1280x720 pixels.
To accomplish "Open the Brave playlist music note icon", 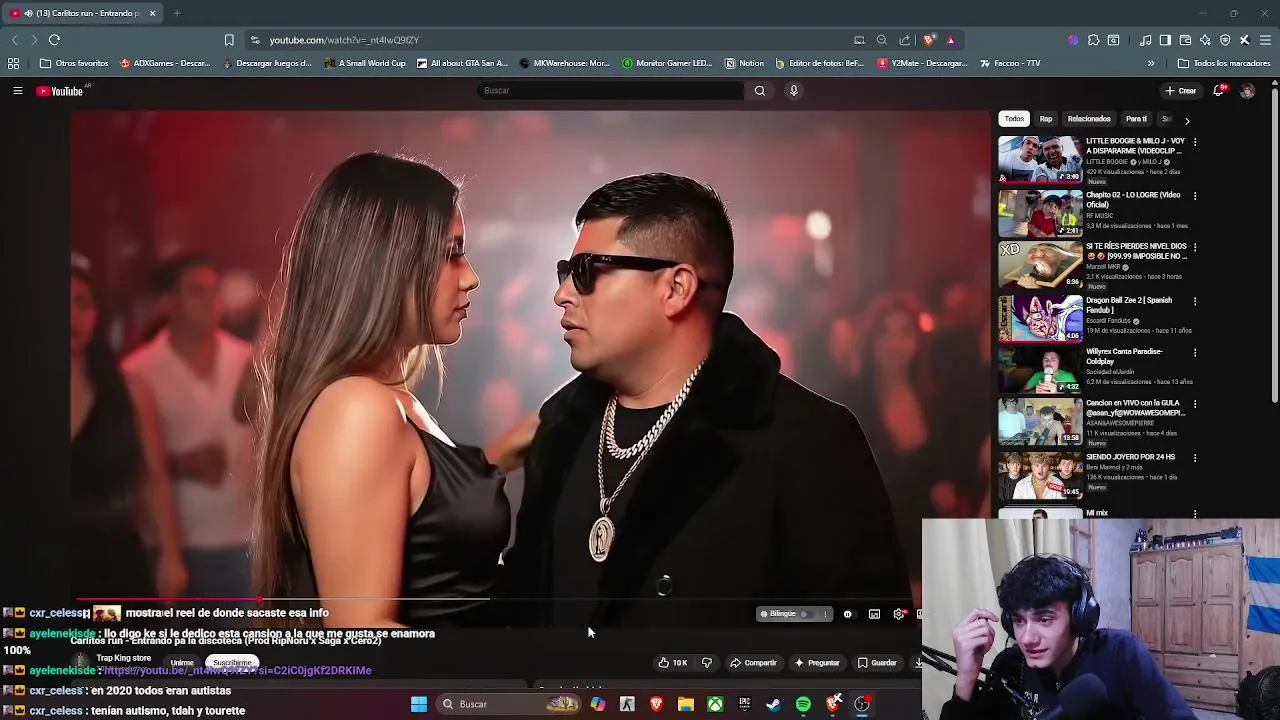I will (1145, 40).
